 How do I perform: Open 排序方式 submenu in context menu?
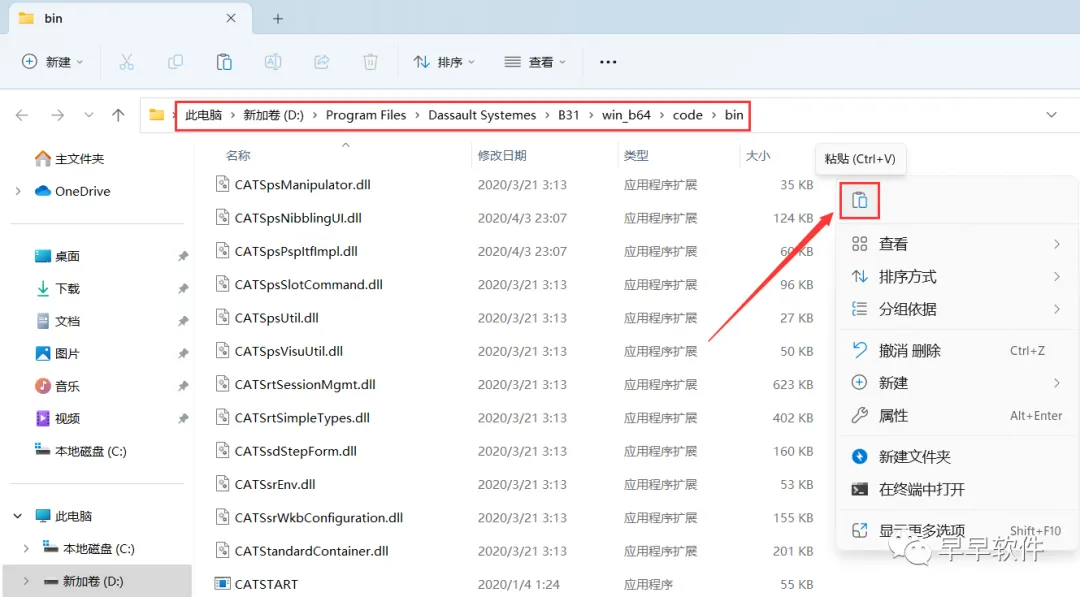point(957,277)
